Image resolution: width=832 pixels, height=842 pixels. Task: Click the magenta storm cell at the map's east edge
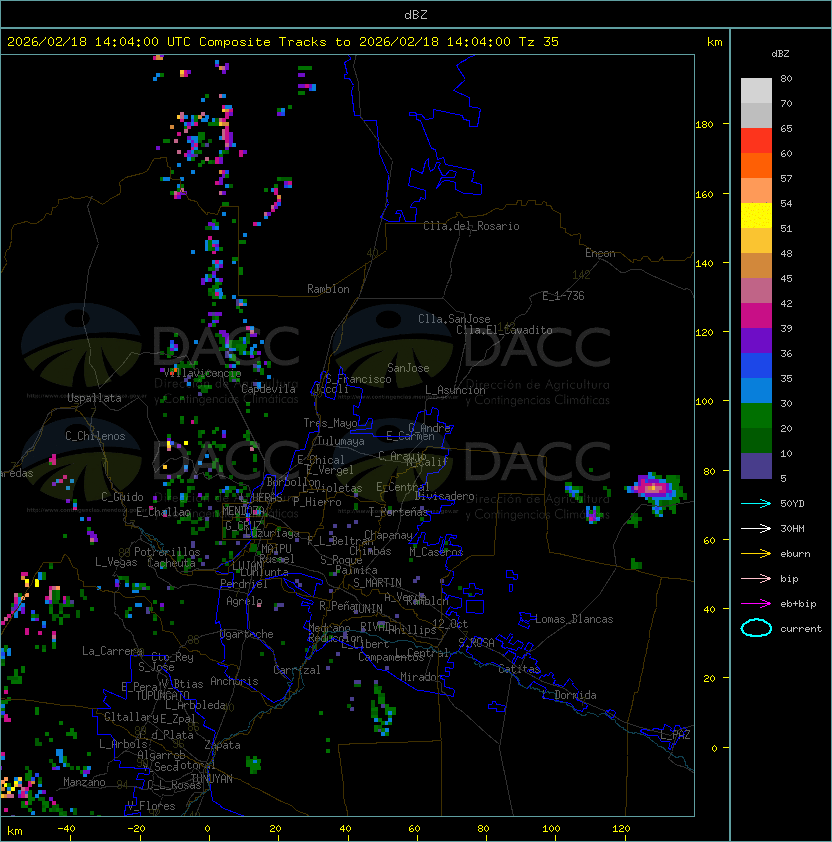653,488
